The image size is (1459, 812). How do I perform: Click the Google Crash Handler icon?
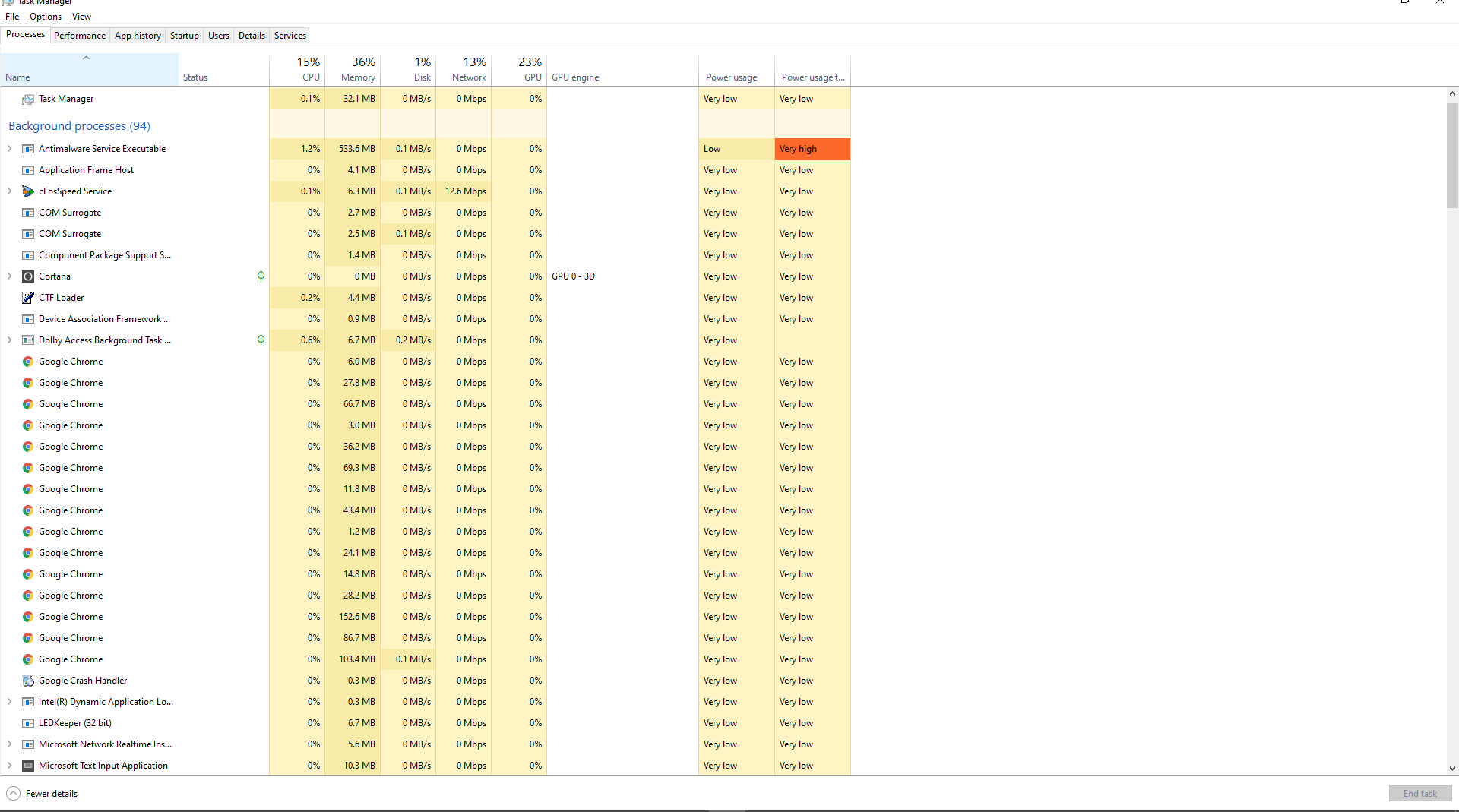[x=28, y=681]
